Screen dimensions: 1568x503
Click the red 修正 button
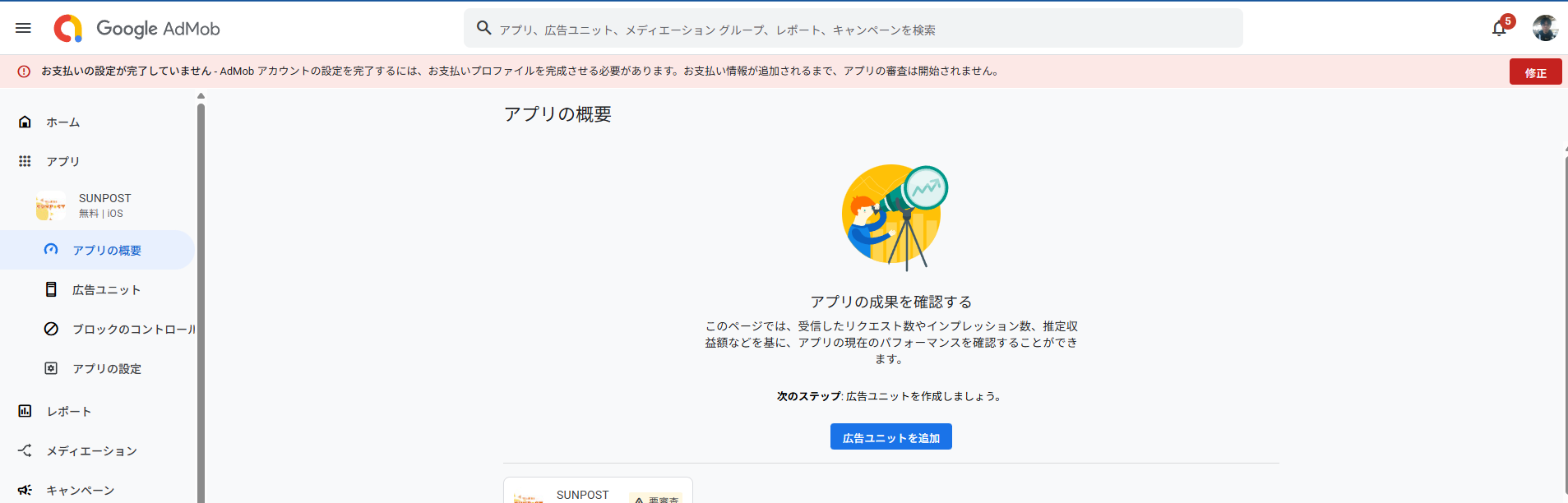1535,72
